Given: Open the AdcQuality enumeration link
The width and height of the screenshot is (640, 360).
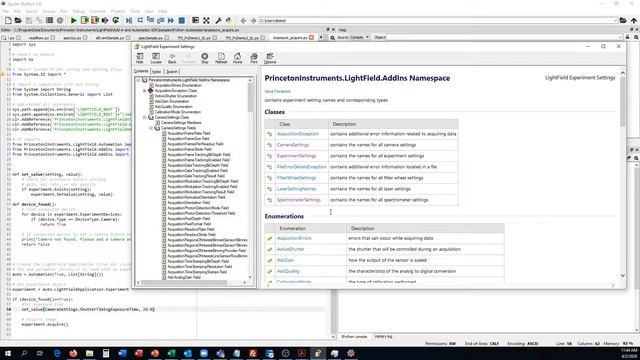Looking at the screenshot, I should [288, 271].
